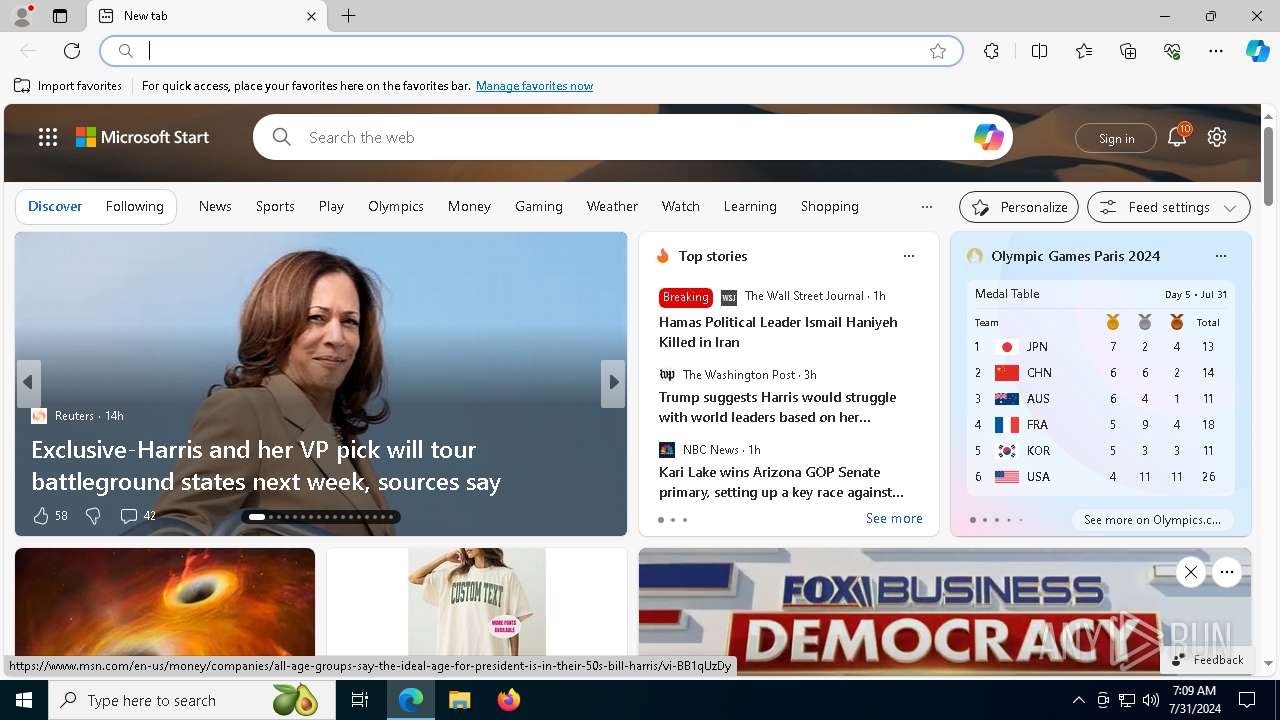Expand more feed categories ellipsis
Viewport: 1280px width, 720px height.
(927, 207)
